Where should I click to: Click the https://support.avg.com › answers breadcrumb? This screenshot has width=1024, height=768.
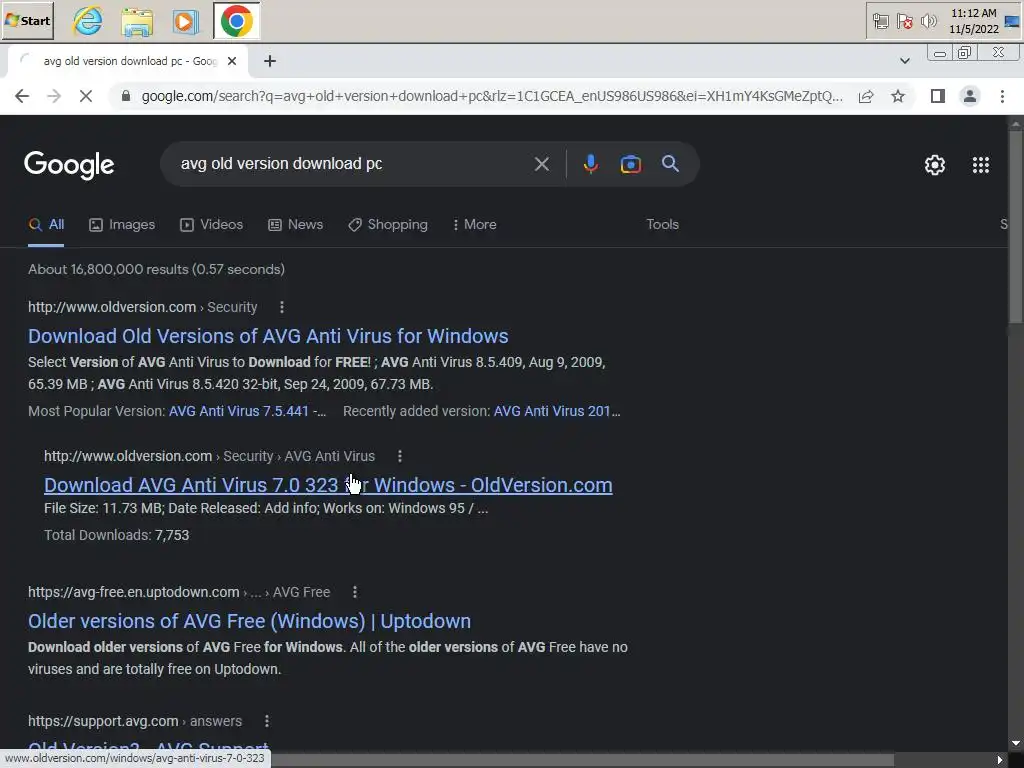[x=135, y=721]
